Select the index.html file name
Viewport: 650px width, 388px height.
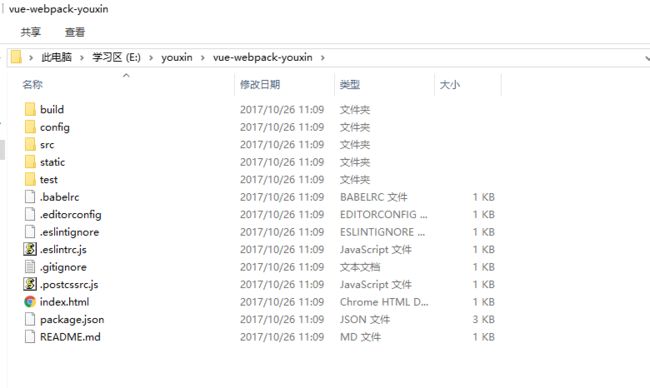tap(64, 302)
